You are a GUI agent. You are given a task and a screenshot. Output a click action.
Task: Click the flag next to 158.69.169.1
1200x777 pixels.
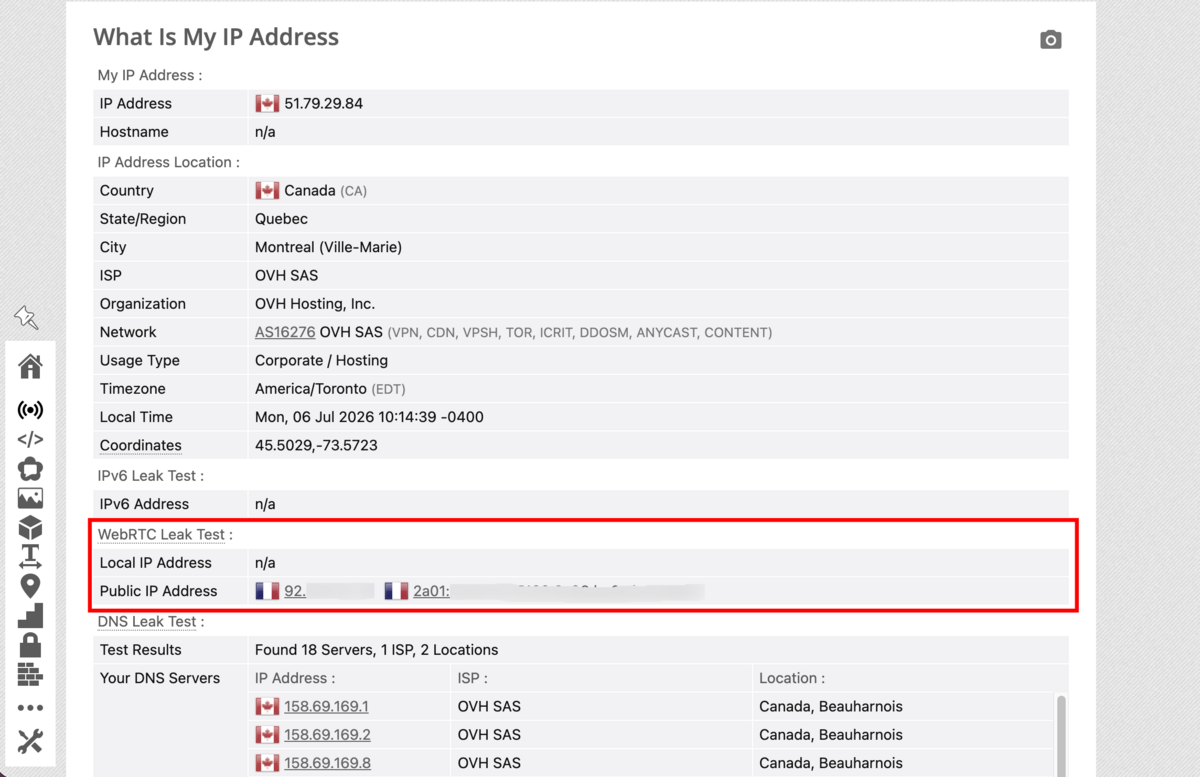pyautogui.click(x=267, y=706)
